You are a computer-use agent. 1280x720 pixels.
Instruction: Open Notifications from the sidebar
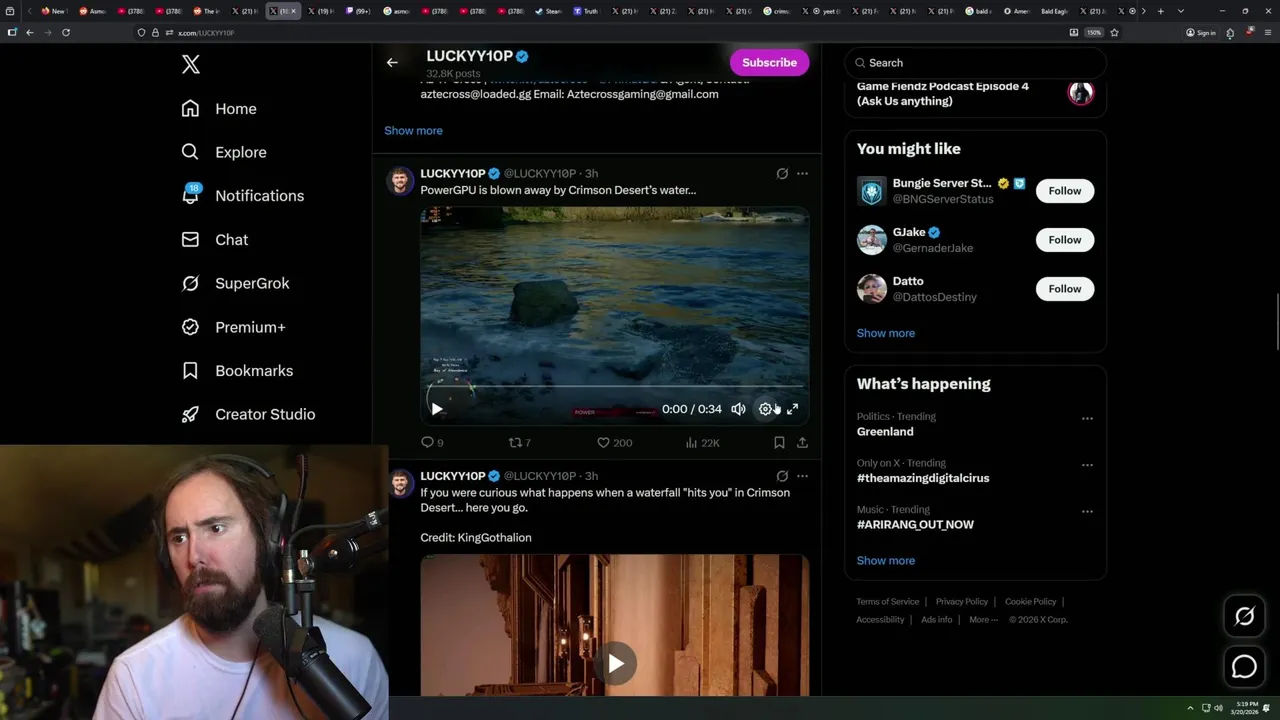pyautogui.click(x=243, y=196)
